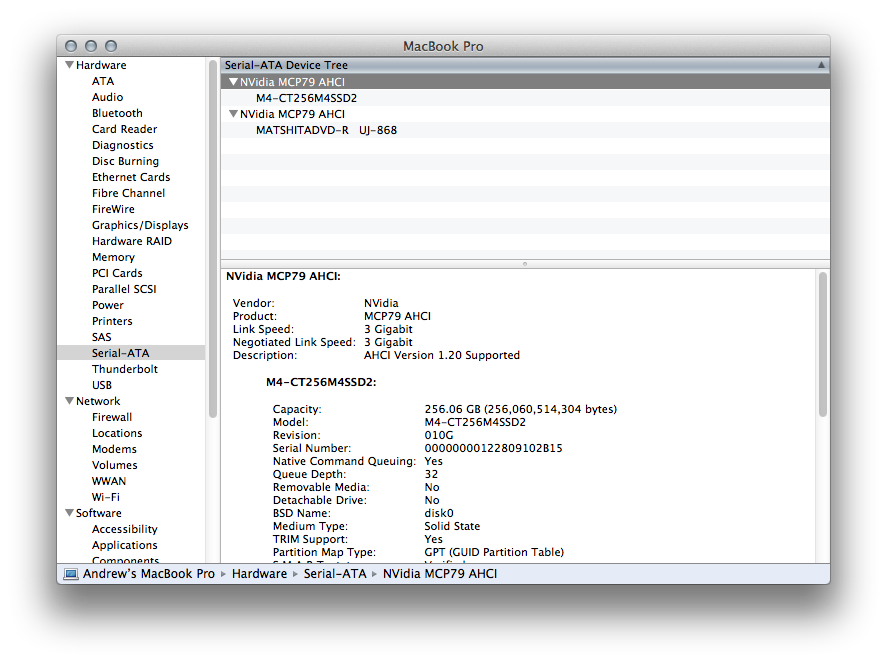Click the M4-CT256M4SSD2: heading in details
Screen dimensions: 887x663
point(321,382)
